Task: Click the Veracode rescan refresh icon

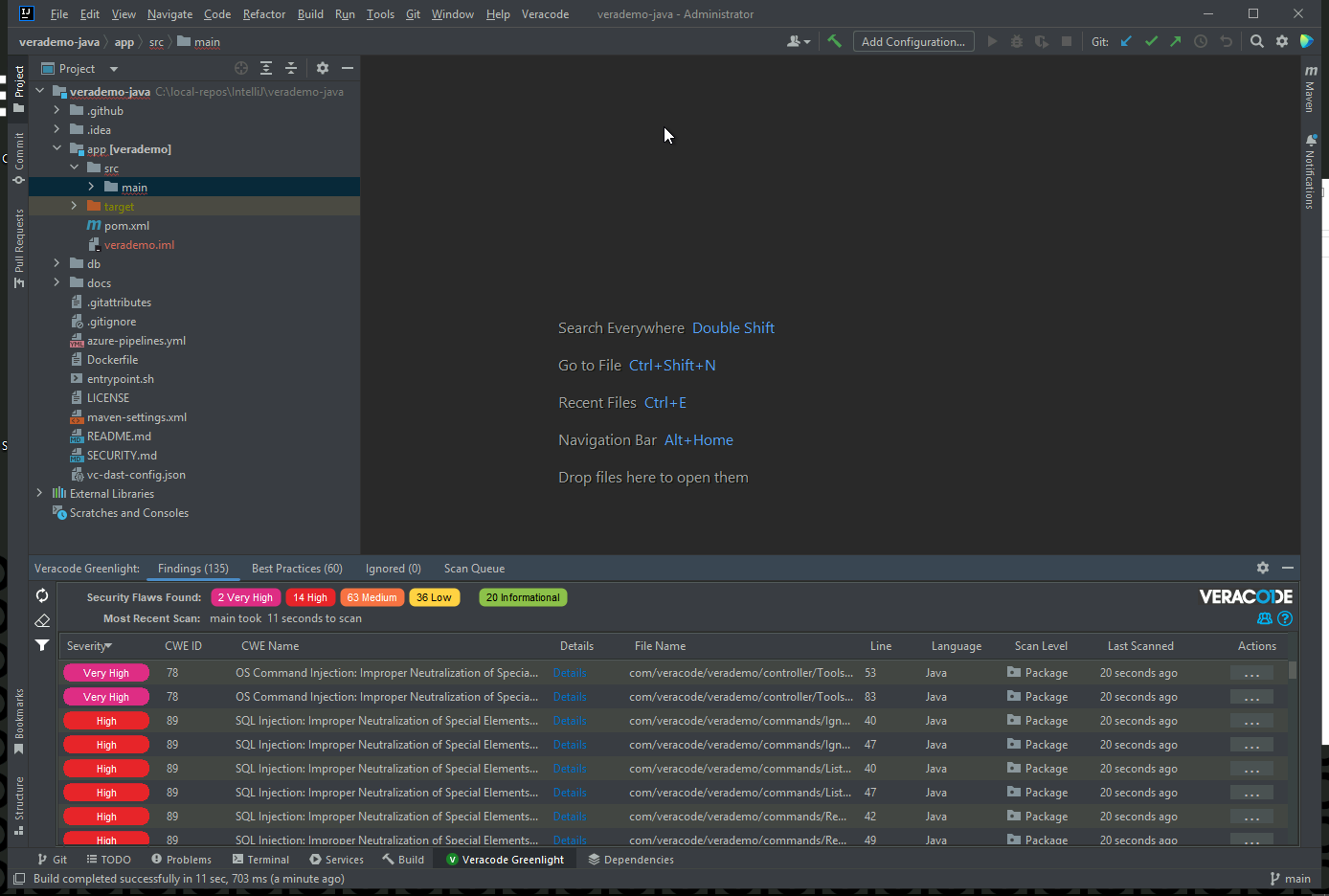Action: point(42,595)
